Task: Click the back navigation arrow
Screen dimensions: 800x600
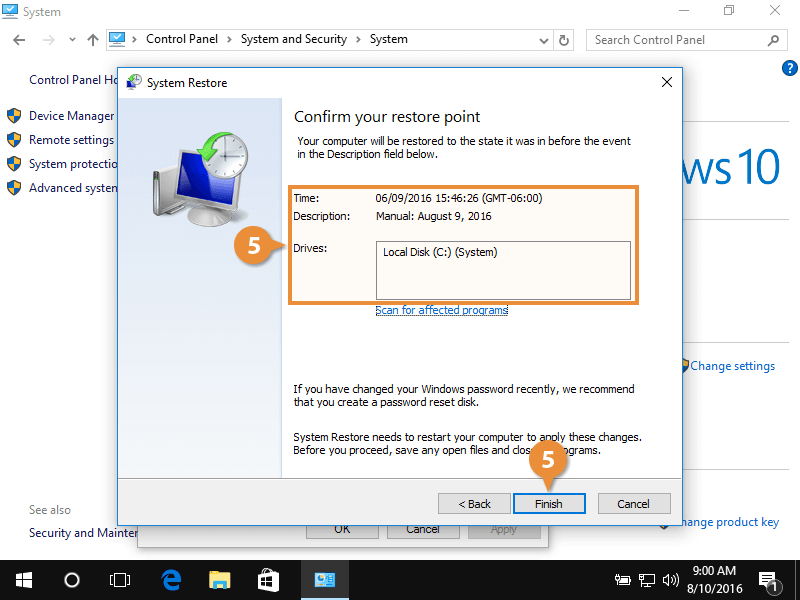Action: click(17, 39)
